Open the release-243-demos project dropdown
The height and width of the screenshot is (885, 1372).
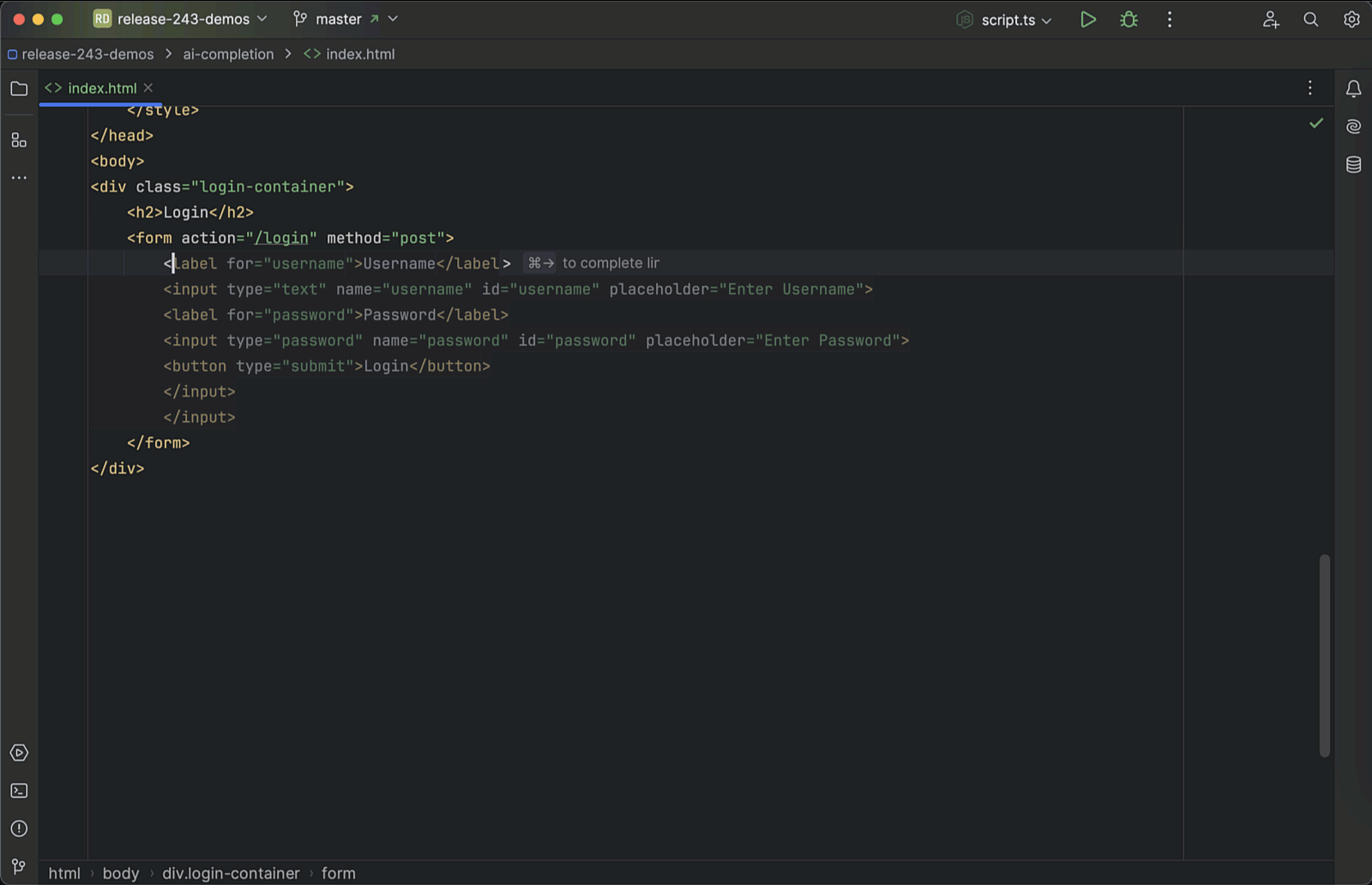tap(180, 19)
